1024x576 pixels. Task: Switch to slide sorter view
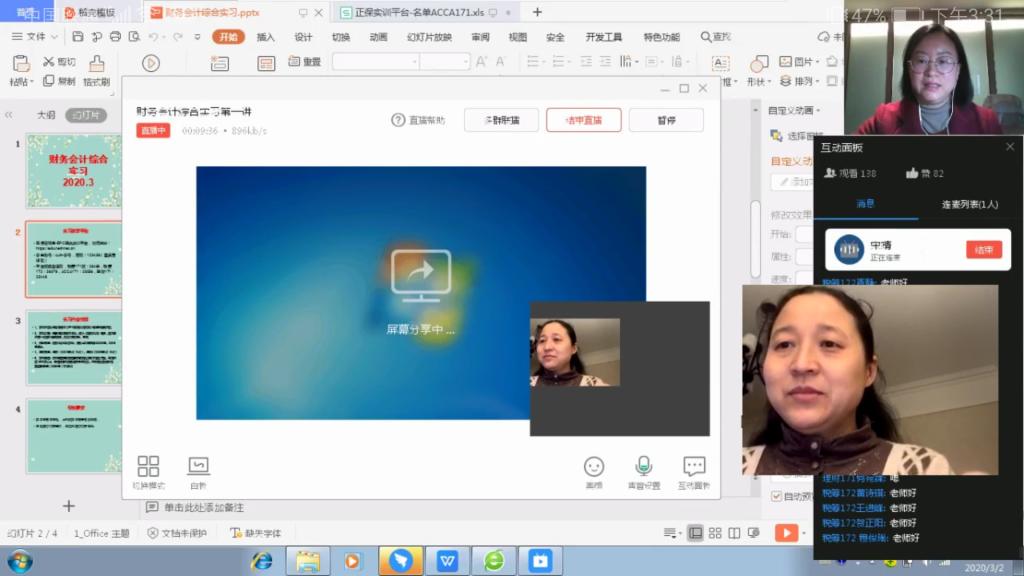pyautogui.click(x=715, y=533)
